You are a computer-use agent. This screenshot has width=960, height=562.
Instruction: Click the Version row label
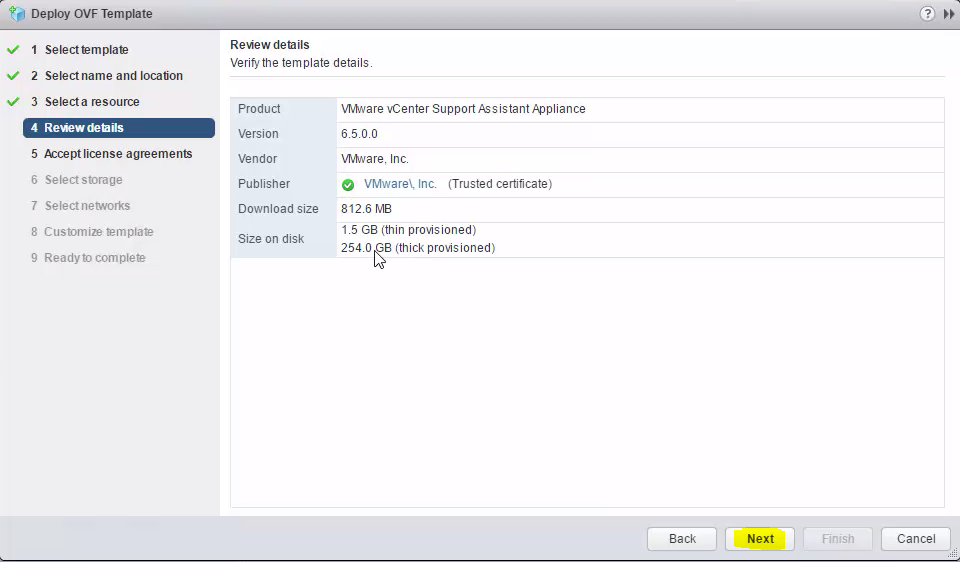point(258,134)
